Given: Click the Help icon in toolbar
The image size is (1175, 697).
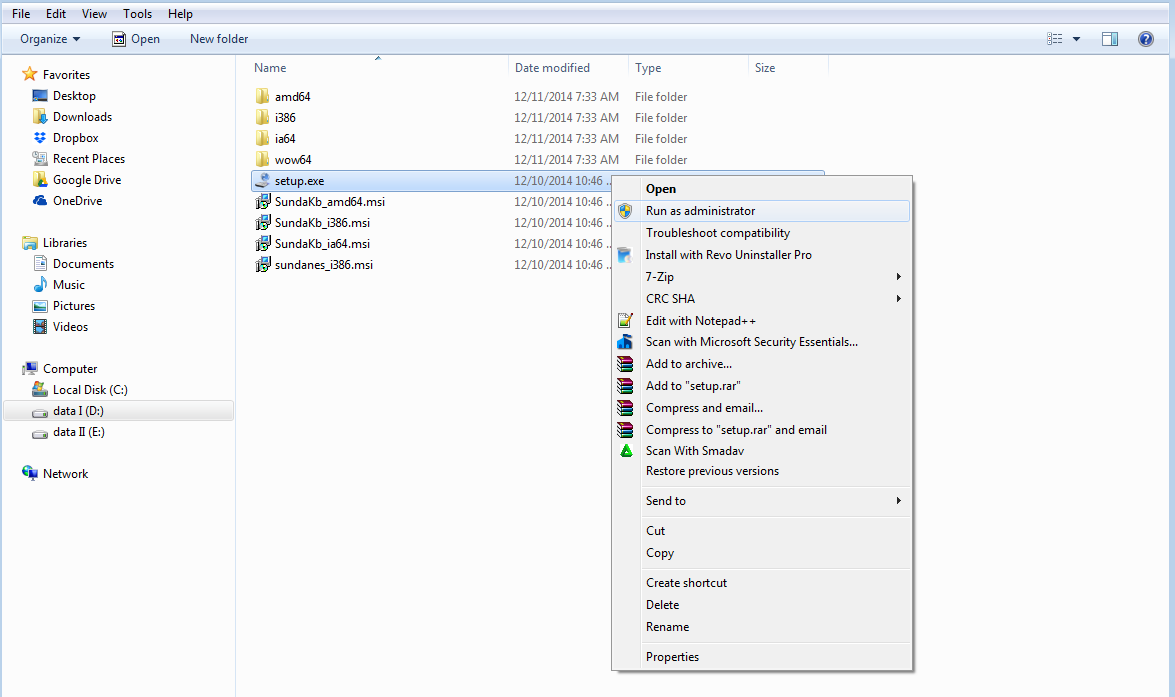Looking at the screenshot, I should (x=1146, y=39).
